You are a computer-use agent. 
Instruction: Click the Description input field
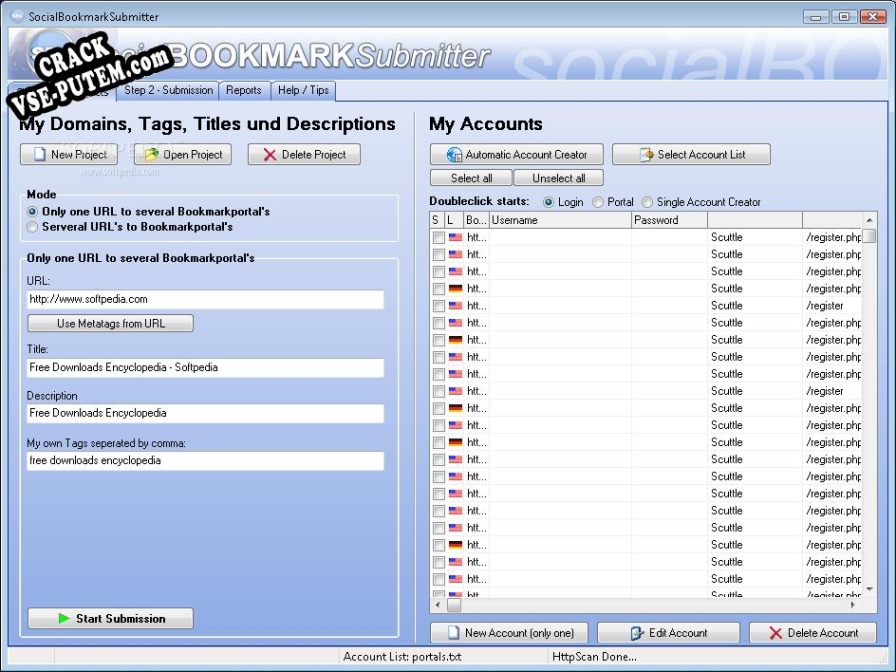[205, 413]
